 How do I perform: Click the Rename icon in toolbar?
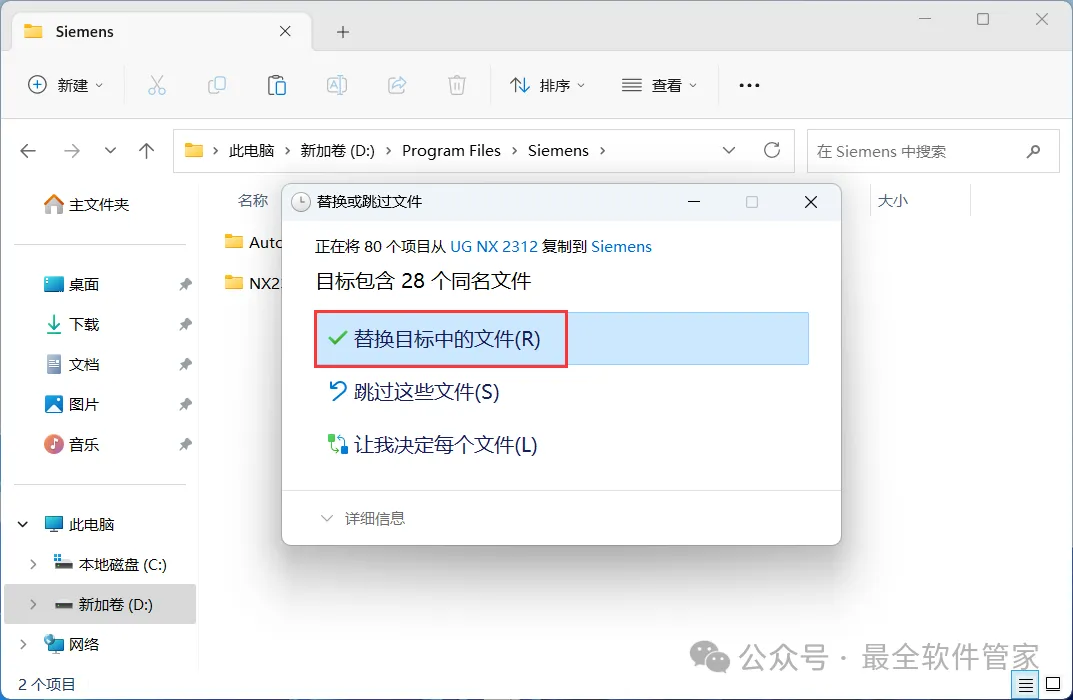coord(337,86)
